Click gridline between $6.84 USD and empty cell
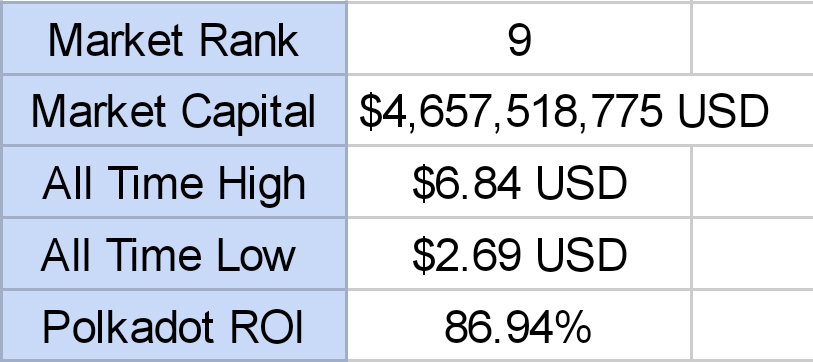This screenshot has width=813, height=362. coord(692,182)
